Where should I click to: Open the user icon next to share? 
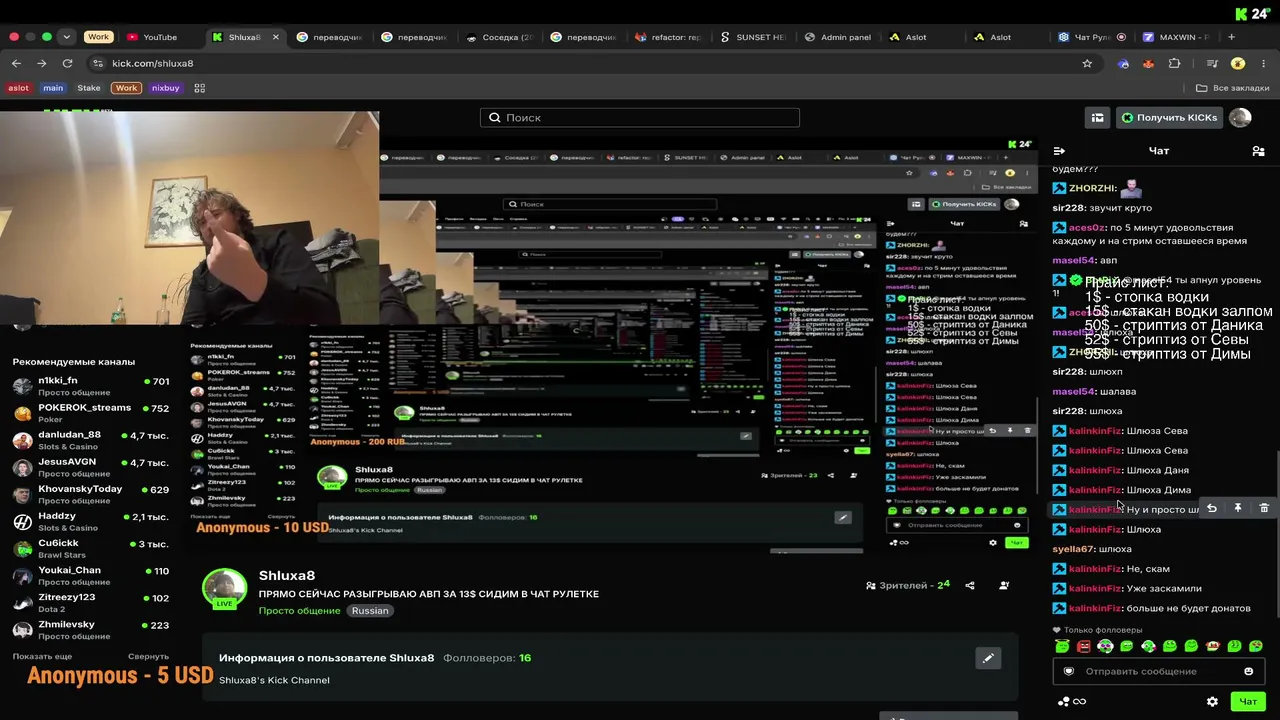[x=1004, y=585]
